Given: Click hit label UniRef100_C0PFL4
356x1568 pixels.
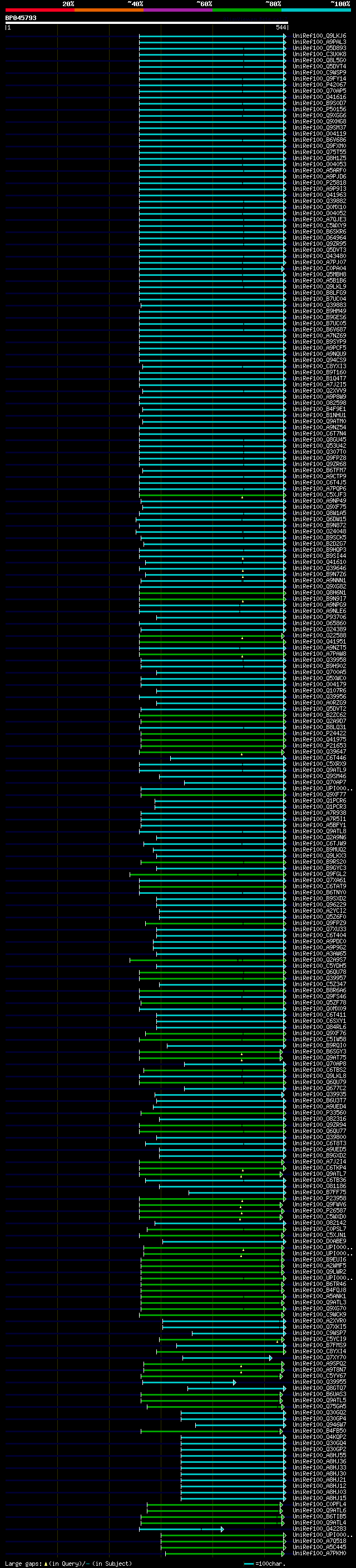Looking at the screenshot, I should click(x=319, y=1504).
